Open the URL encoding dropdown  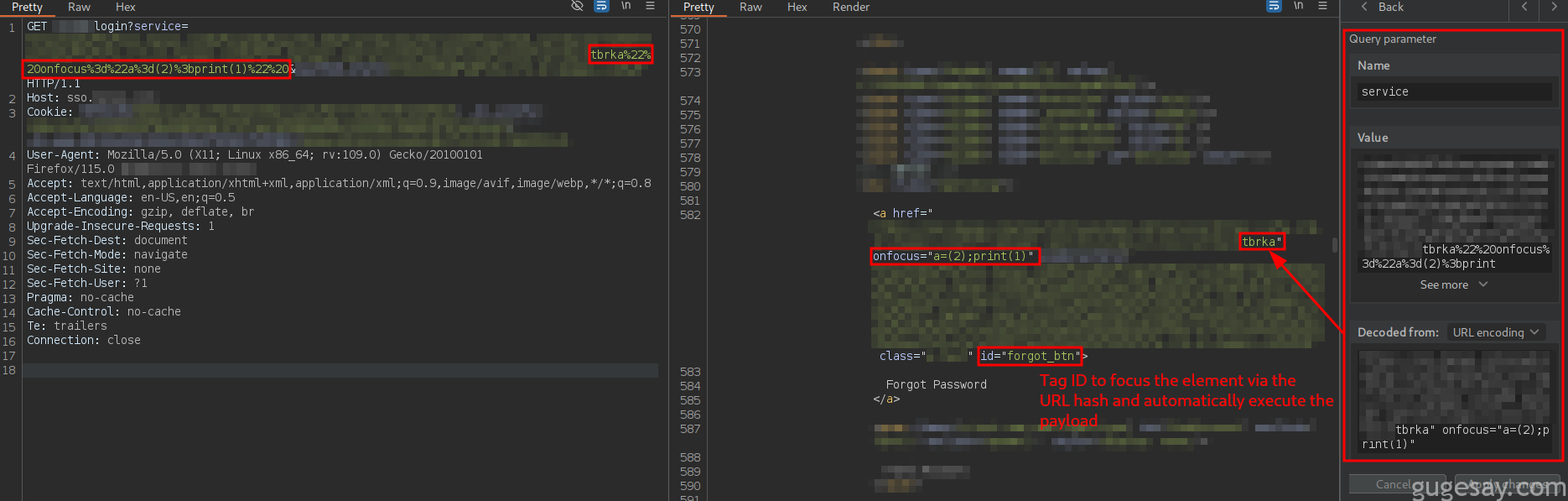click(x=1495, y=332)
